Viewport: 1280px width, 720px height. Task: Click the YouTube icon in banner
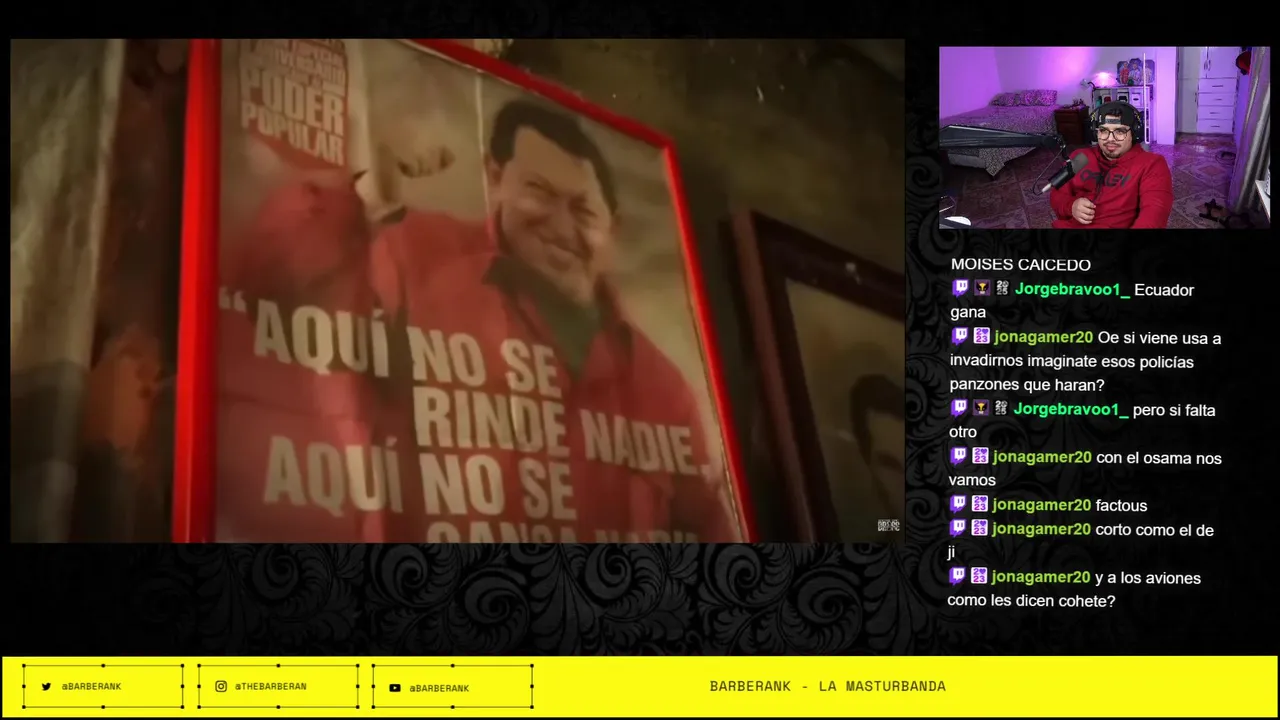tap(395, 688)
